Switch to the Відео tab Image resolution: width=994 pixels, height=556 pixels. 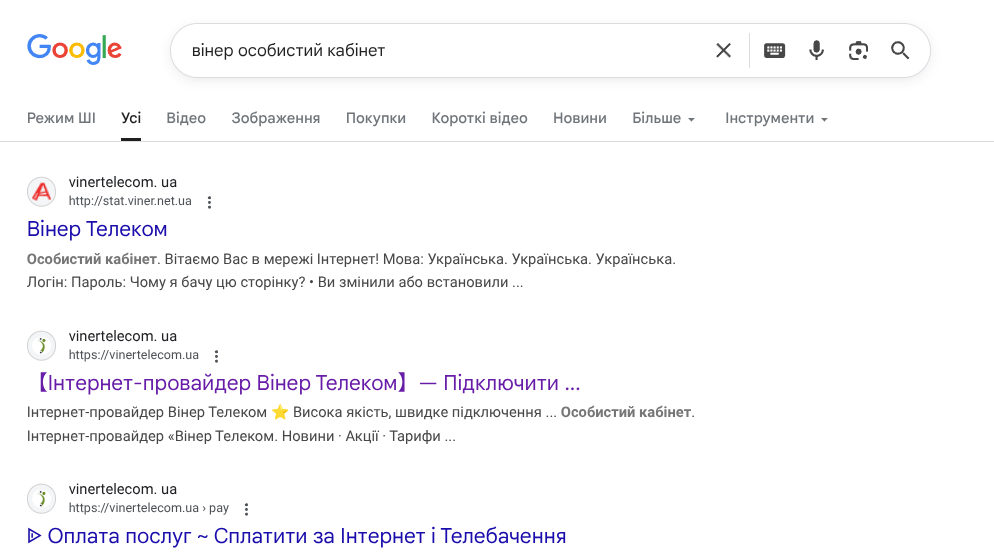coord(186,119)
